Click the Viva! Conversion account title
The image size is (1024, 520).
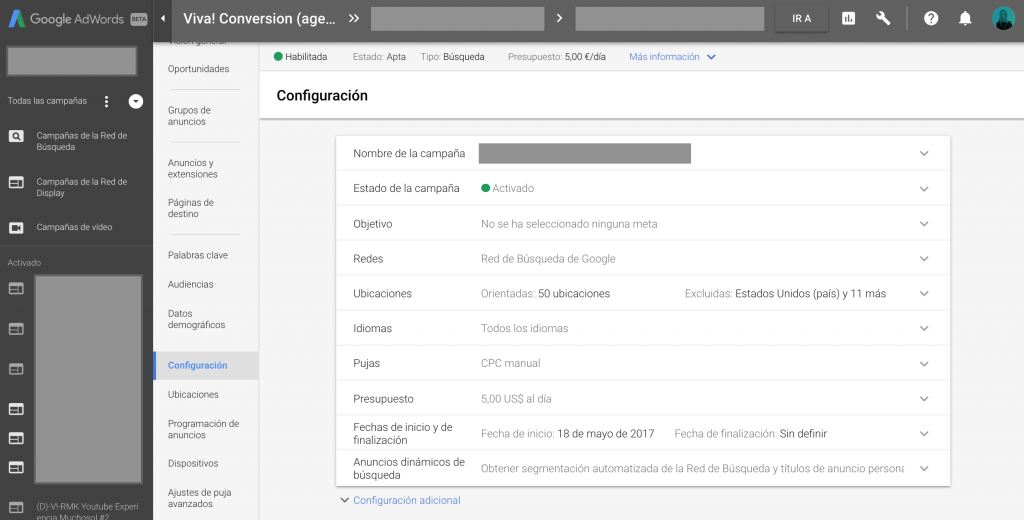coord(260,18)
